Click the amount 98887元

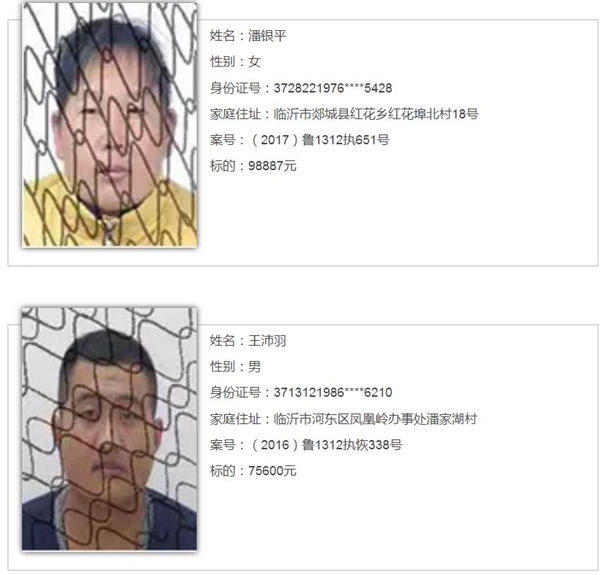[272, 166]
